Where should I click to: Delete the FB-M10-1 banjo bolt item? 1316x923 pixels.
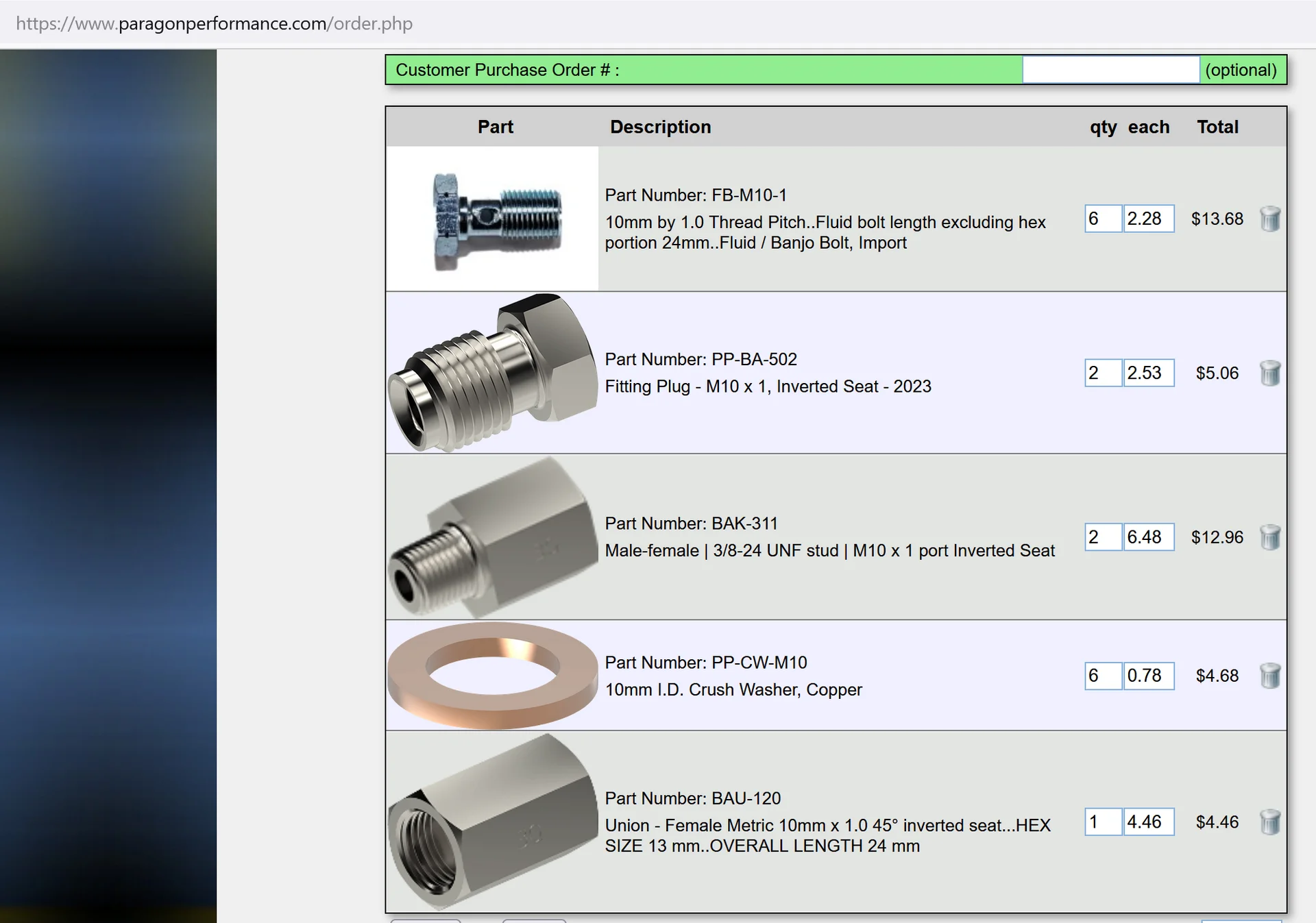click(1269, 219)
